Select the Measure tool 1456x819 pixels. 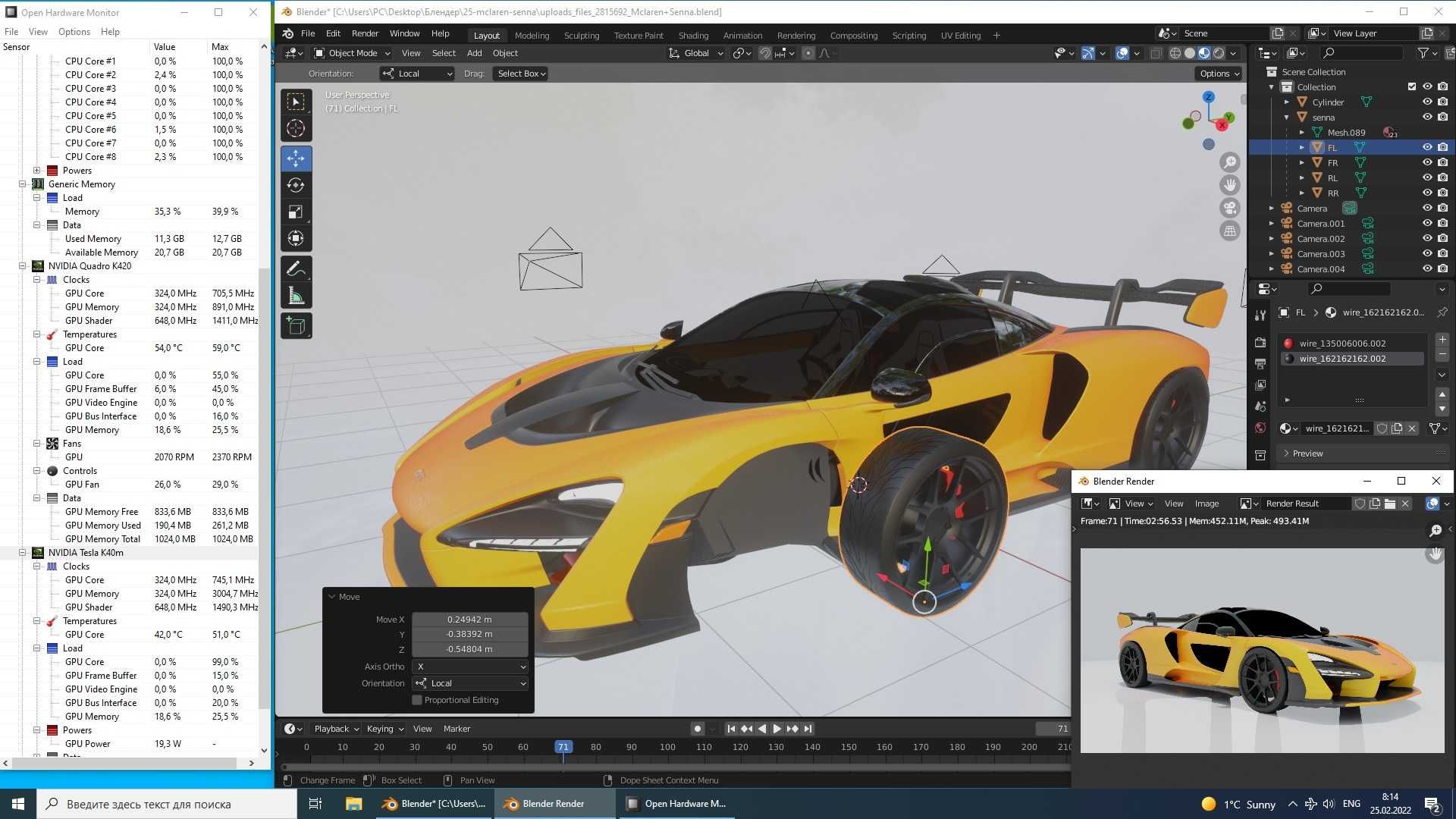pos(296,296)
